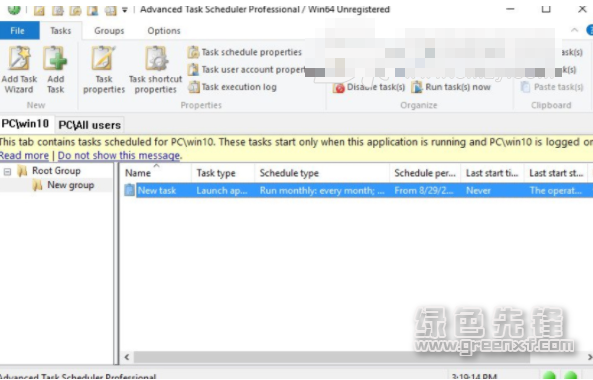Open the File menu

[x=17, y=31]
